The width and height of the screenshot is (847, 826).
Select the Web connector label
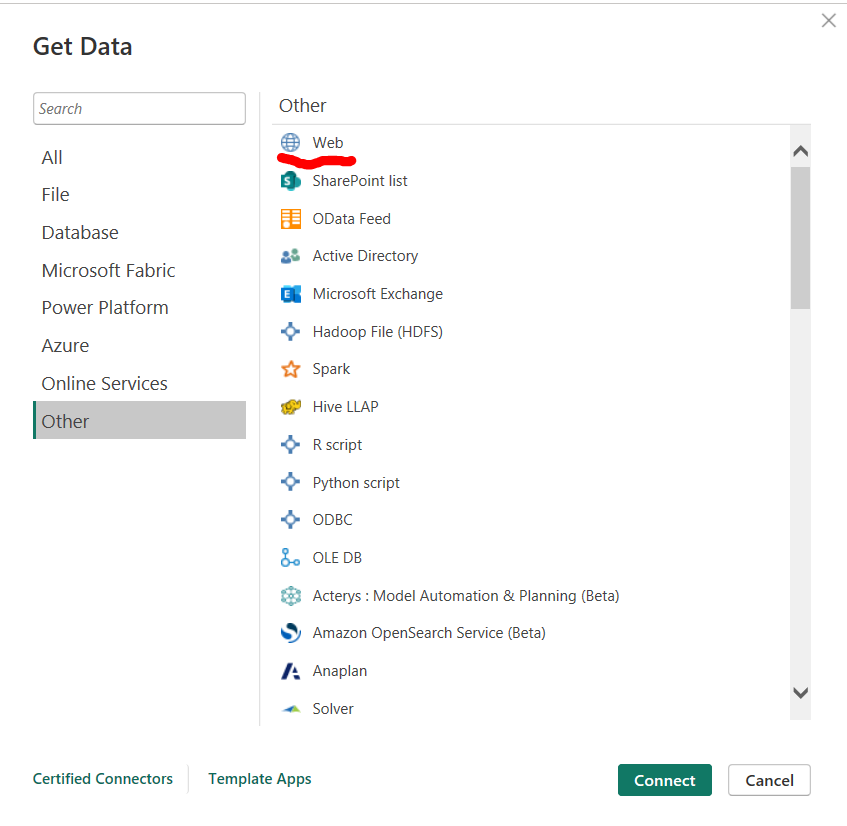coord(327,143)
